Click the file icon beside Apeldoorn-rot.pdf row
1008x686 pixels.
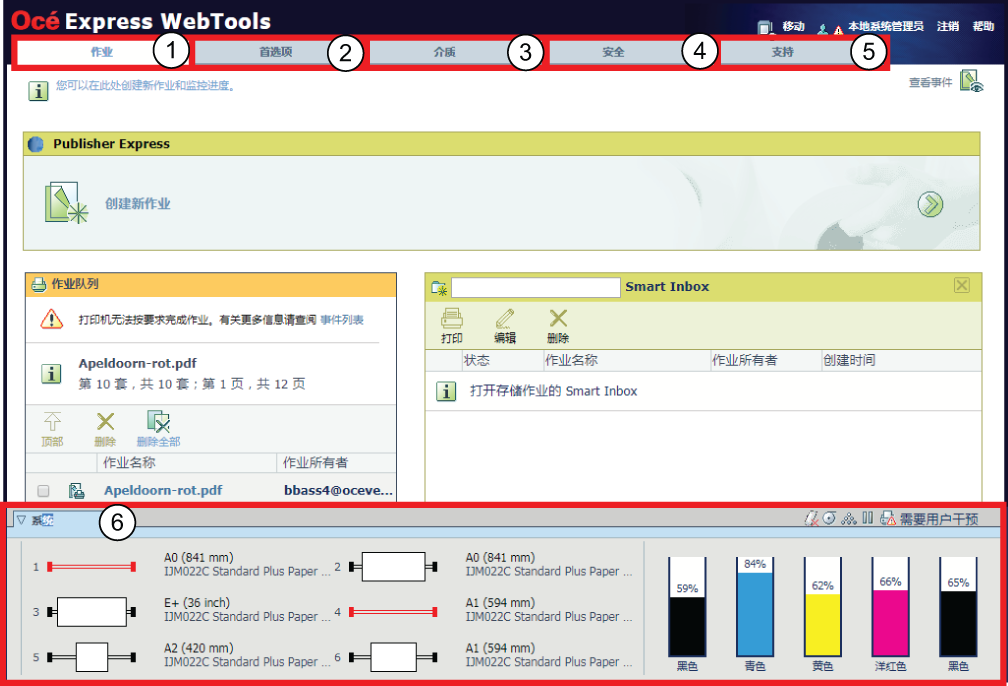(76, 491)
